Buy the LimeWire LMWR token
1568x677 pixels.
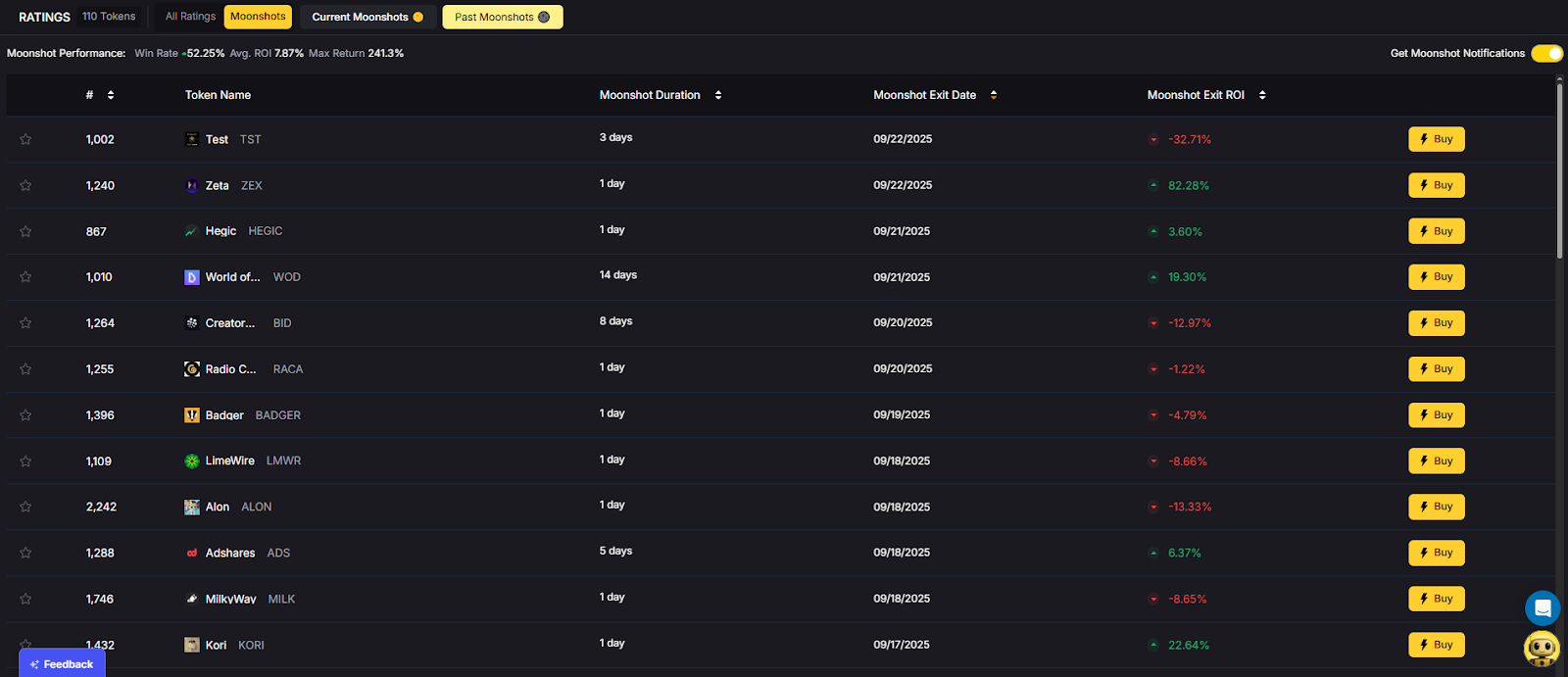[1437, 461]
